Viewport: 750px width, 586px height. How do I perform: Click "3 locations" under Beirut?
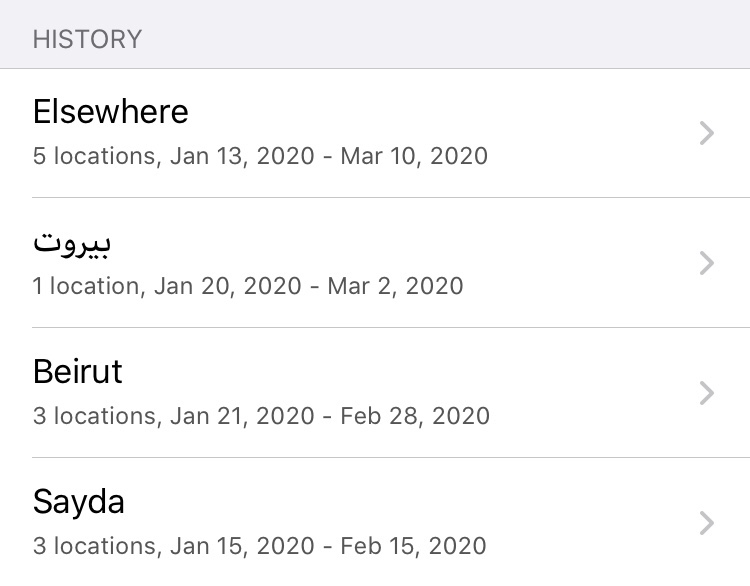click(x=94, y=416)
